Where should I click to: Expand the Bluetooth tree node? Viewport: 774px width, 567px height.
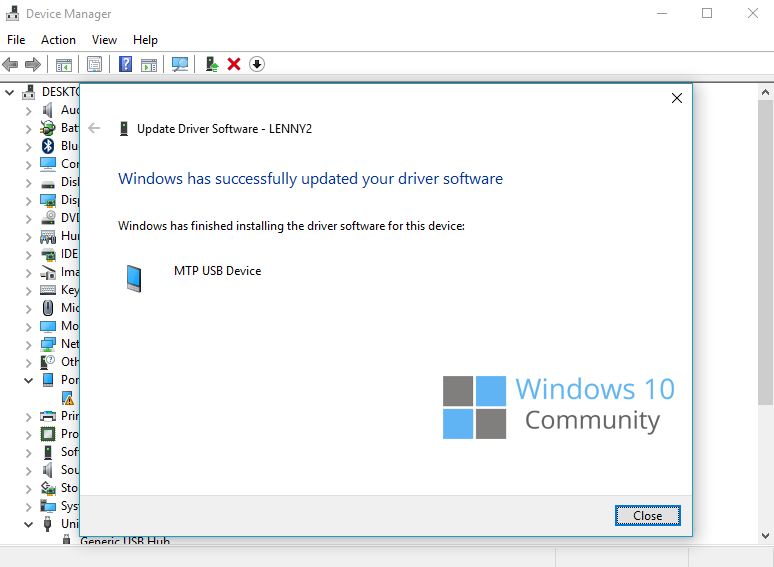coord(29,147)
